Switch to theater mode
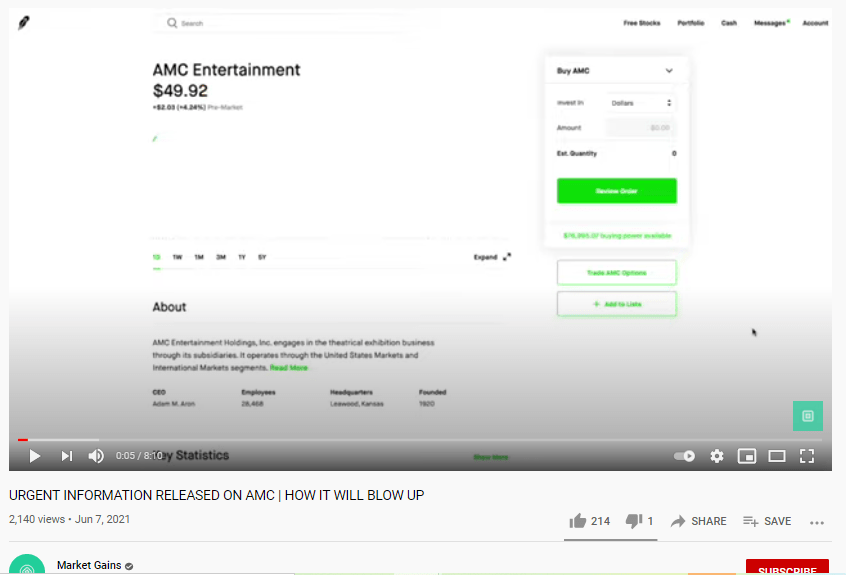Viewport: 846px width, 575px height. tap(777, 456)
